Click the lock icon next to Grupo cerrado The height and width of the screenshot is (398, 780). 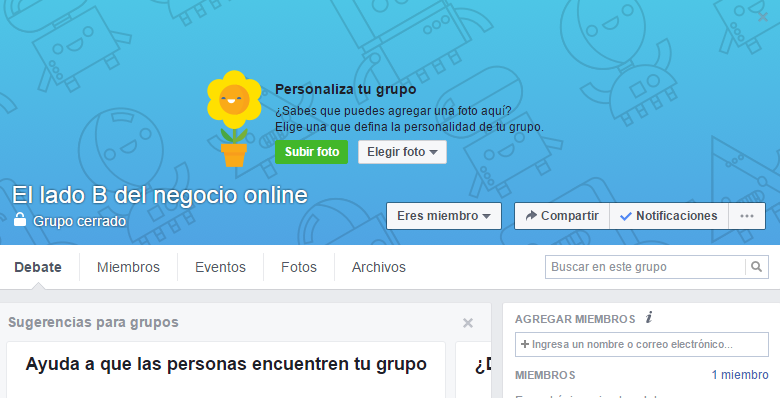coord(20,219)
